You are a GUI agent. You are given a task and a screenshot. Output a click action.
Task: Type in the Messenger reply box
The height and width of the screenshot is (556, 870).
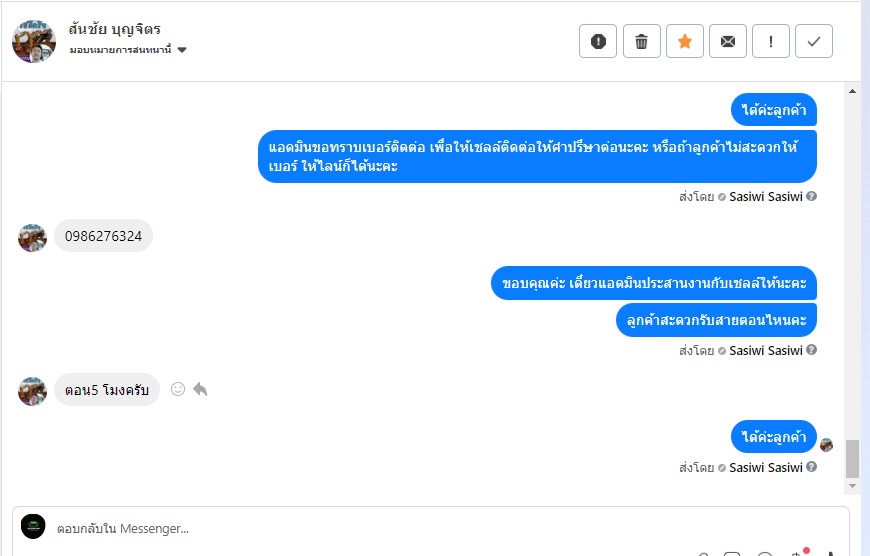[x=400, y=528]
